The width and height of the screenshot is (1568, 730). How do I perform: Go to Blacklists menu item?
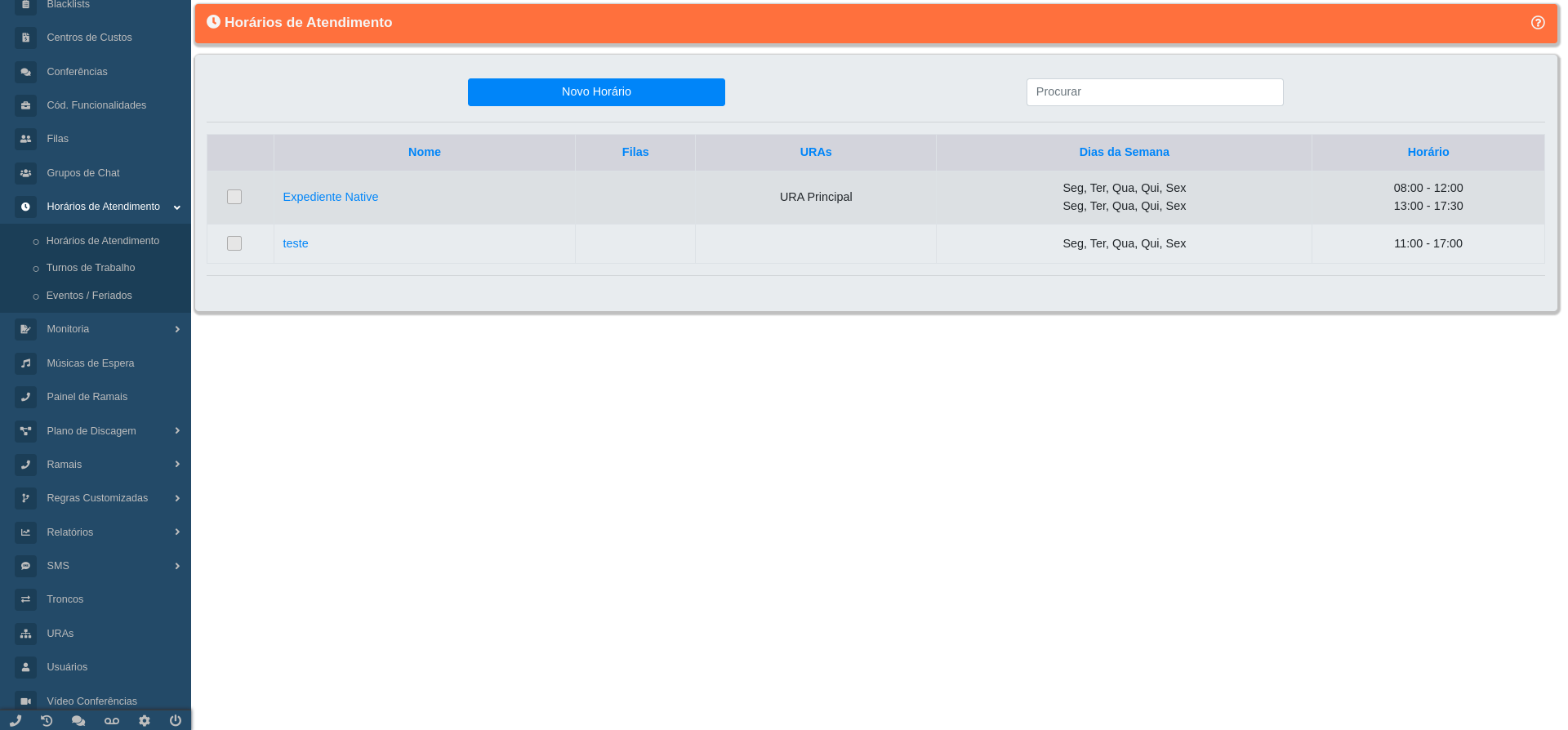[69, 5]
